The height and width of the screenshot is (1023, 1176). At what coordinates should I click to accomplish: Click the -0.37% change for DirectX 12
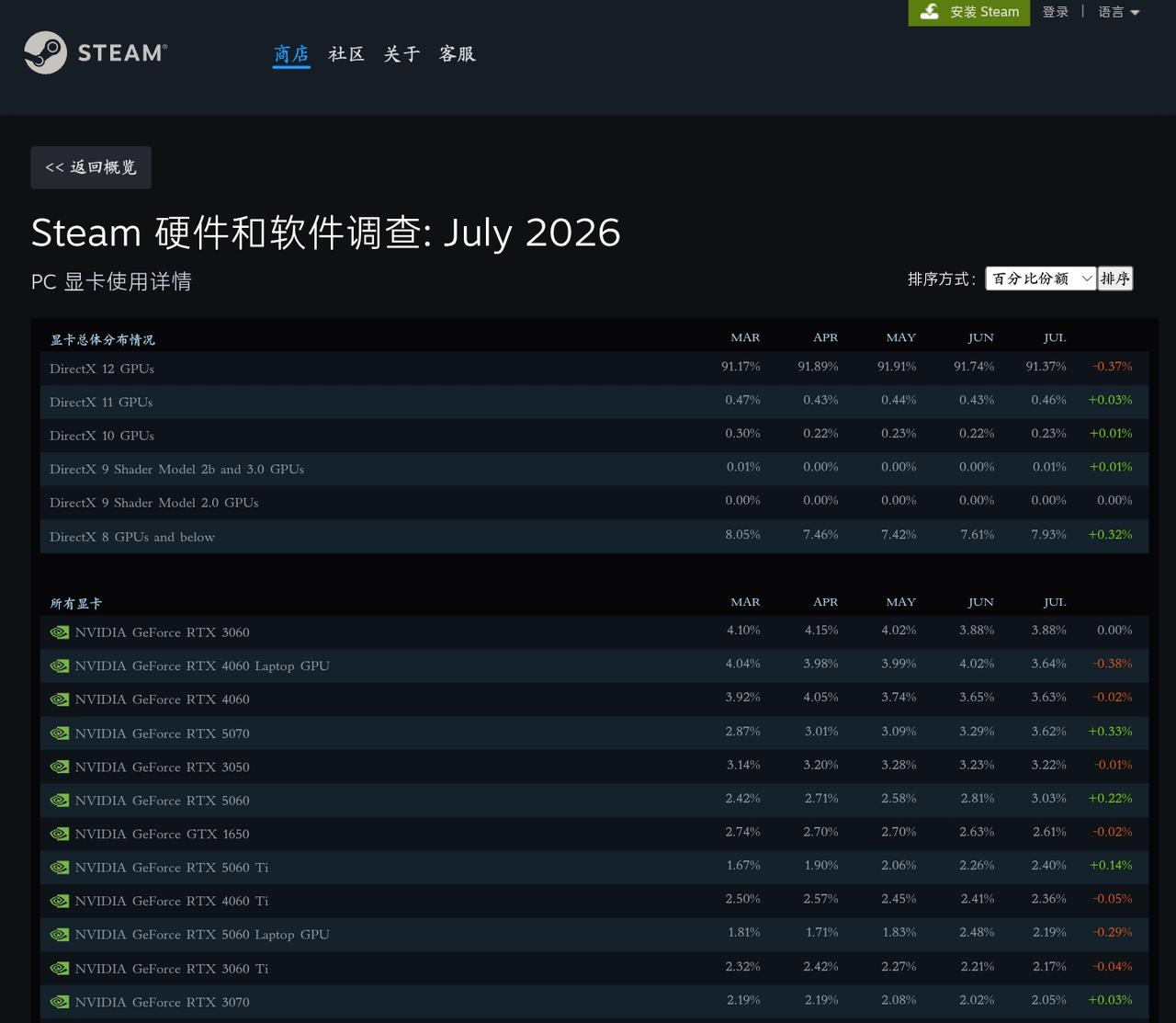click(x=1113, y=366)
